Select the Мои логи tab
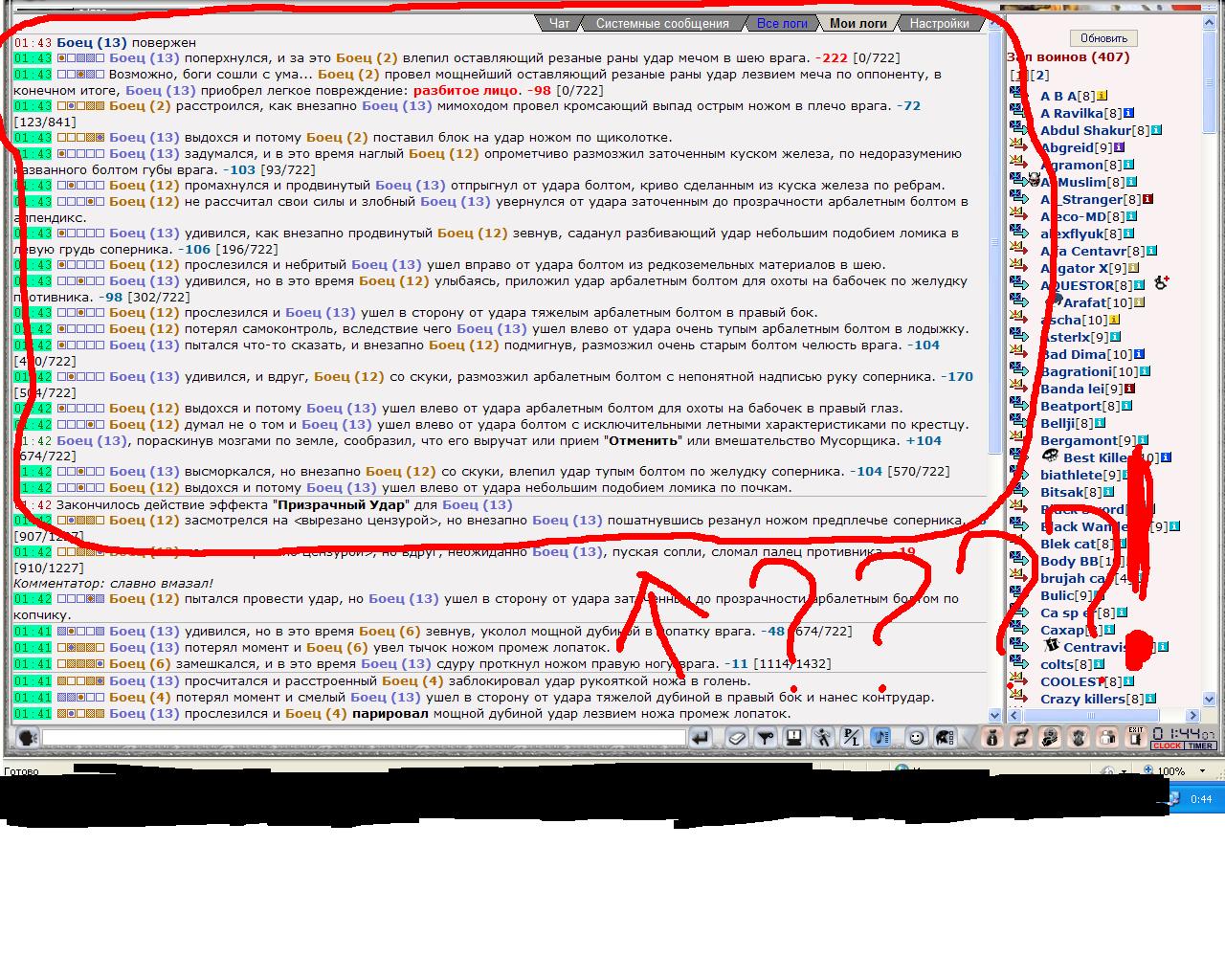This screenshot has height=980, width=1225. click(x=858, y=23)
